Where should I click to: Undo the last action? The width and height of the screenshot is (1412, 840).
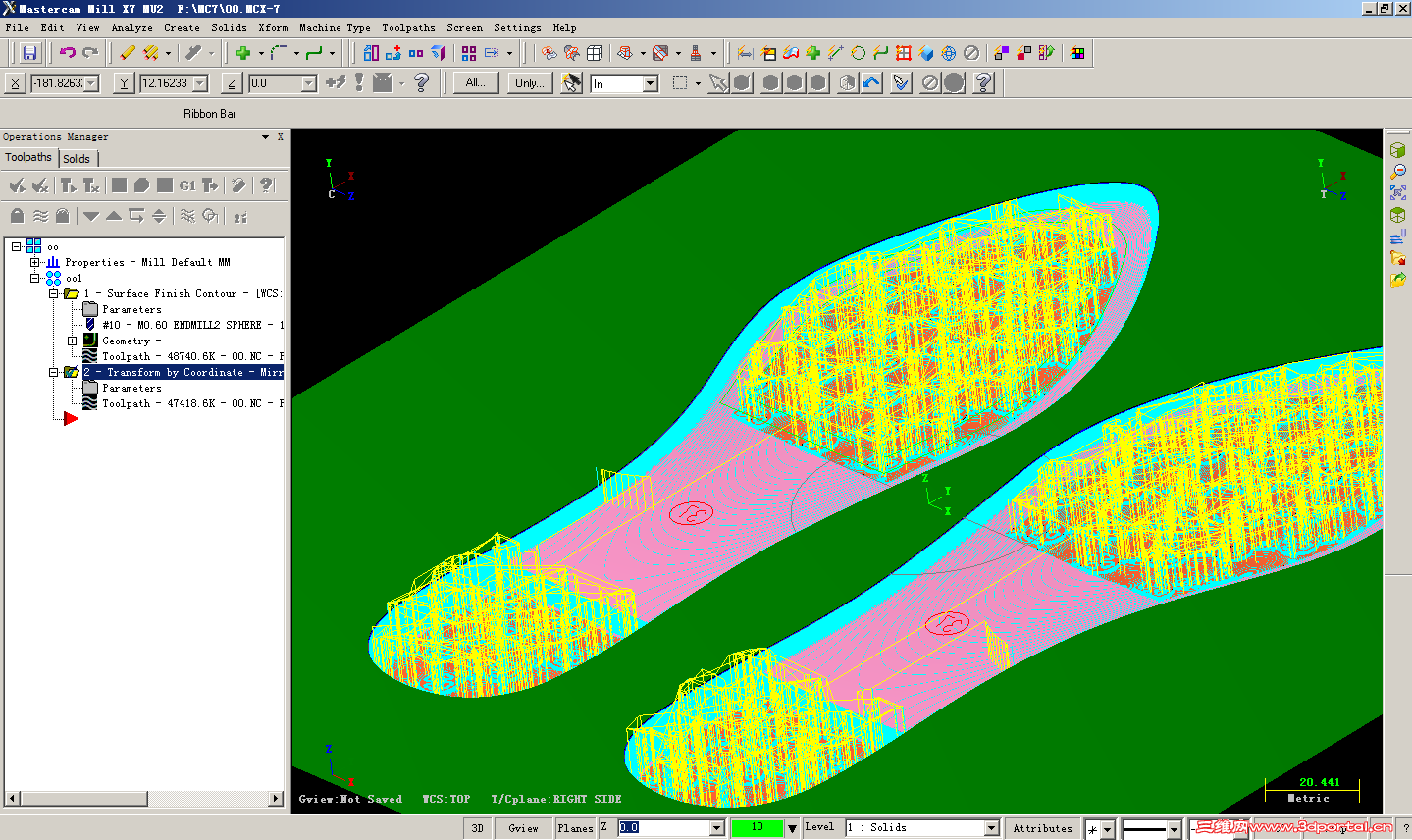(x=68, y=53)
